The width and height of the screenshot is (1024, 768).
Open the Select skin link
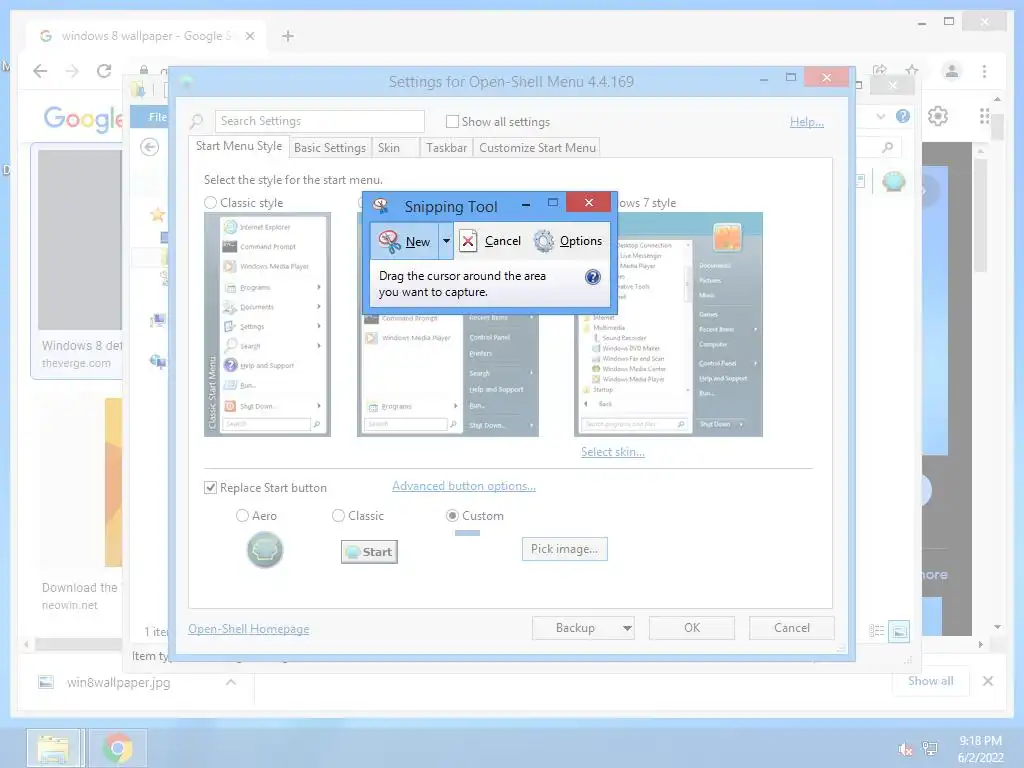613,452
